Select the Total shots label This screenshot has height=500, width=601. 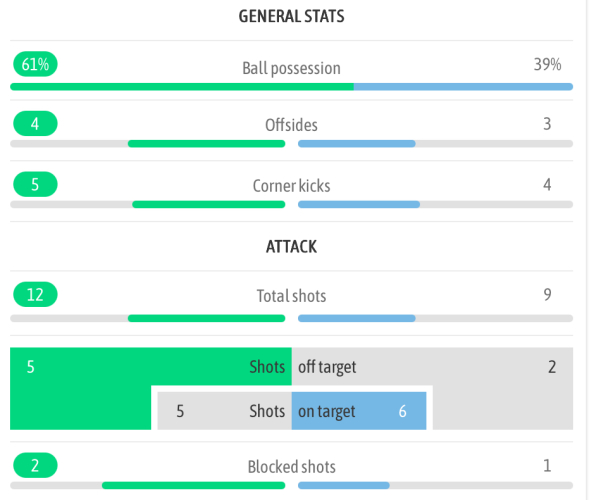291,296
